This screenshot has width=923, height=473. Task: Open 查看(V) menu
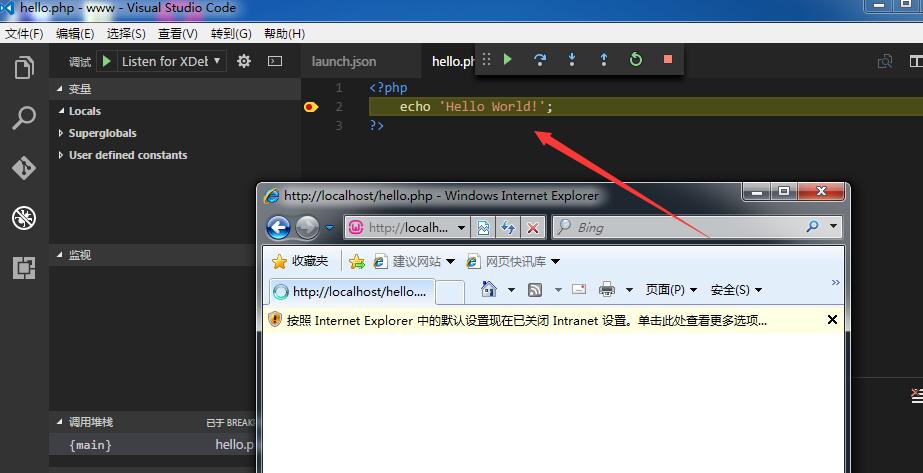coord(178,34)
